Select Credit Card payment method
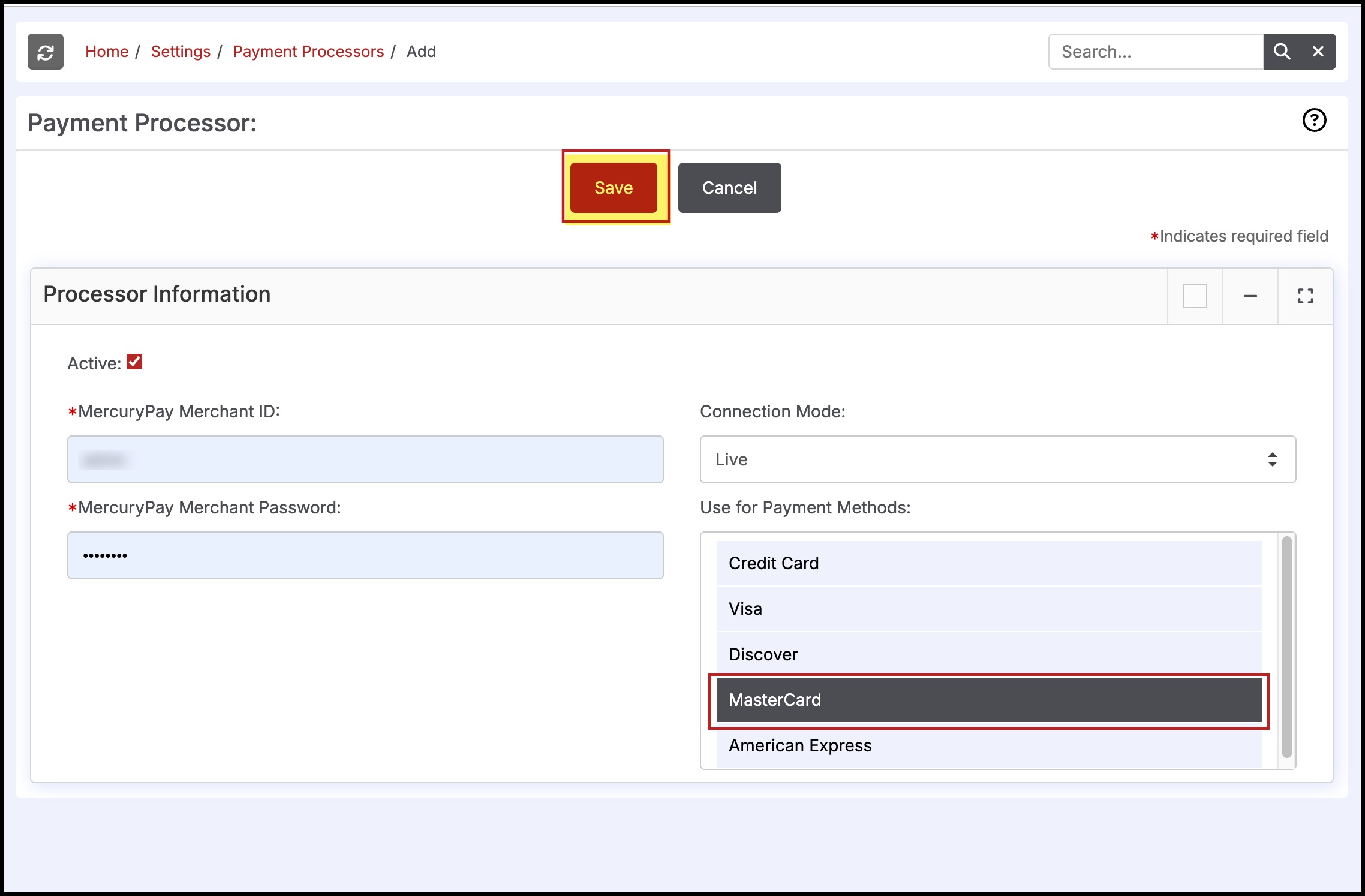The image size is (1365, 896). tap(988, 563)
